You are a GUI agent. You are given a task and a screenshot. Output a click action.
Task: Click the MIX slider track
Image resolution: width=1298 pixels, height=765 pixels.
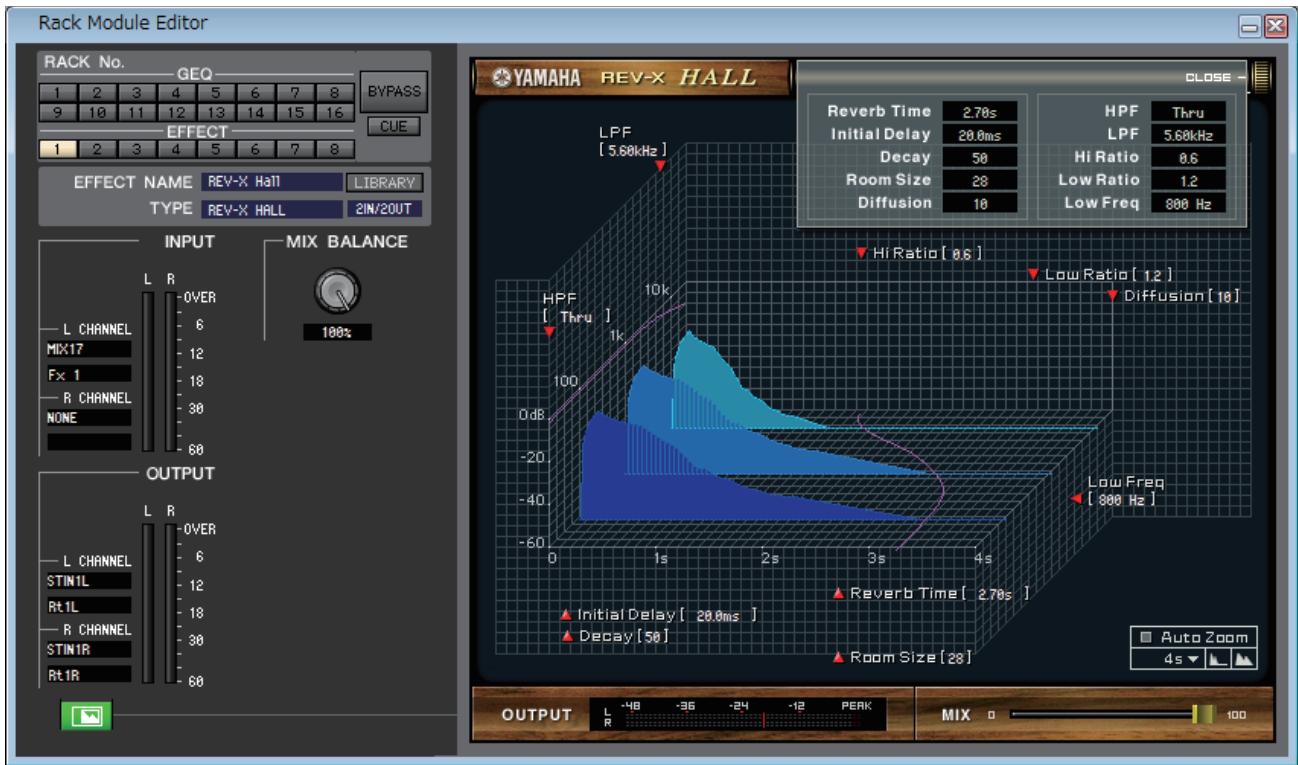click(1110, 716)
